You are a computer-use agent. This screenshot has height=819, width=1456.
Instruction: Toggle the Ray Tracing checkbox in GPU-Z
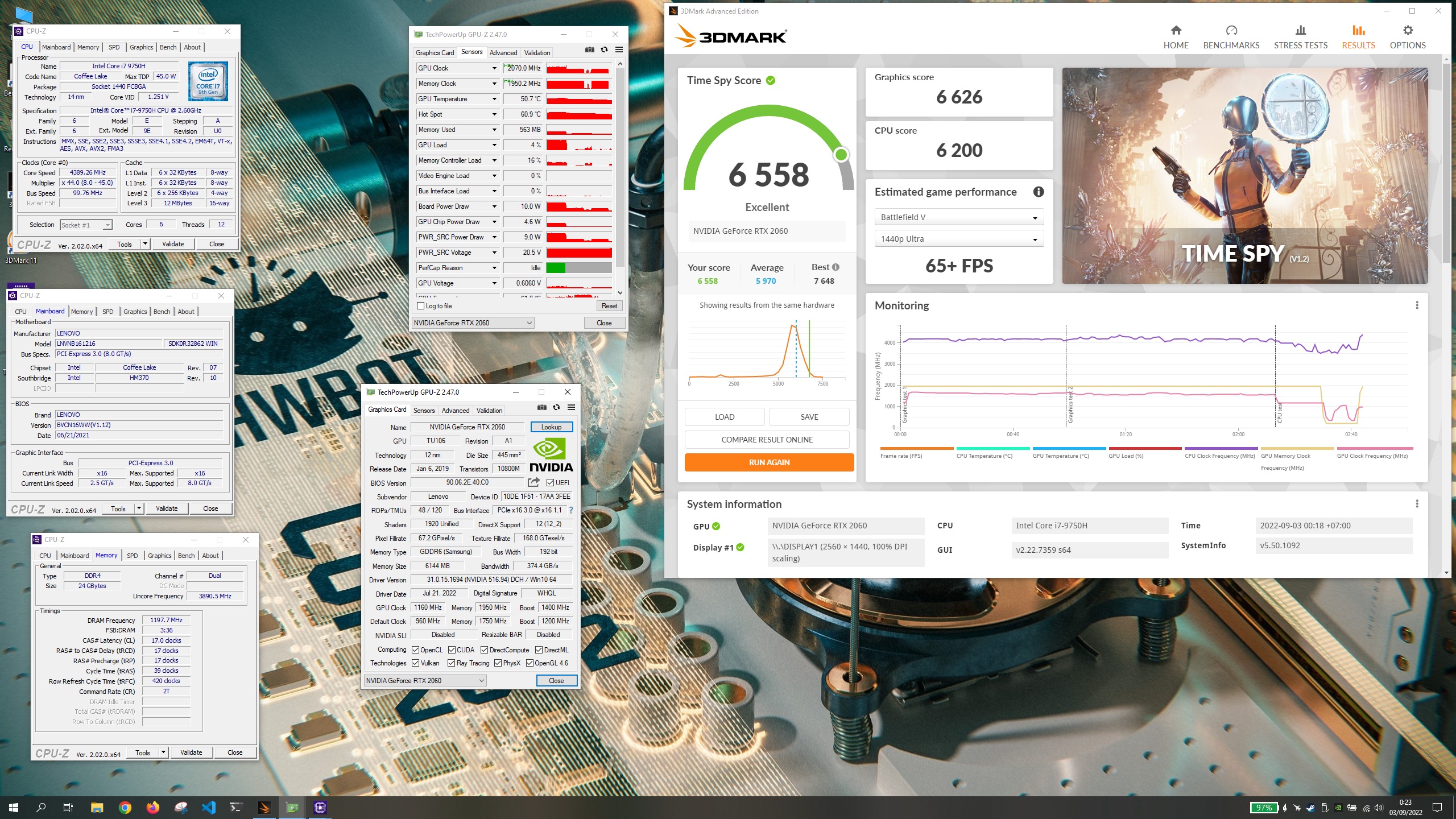click(x=451, y=663)
